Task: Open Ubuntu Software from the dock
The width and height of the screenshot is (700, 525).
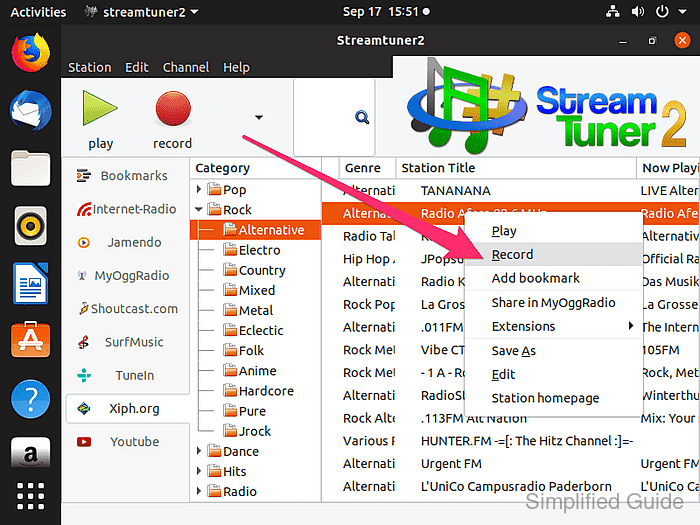Action: click(30, 339)
